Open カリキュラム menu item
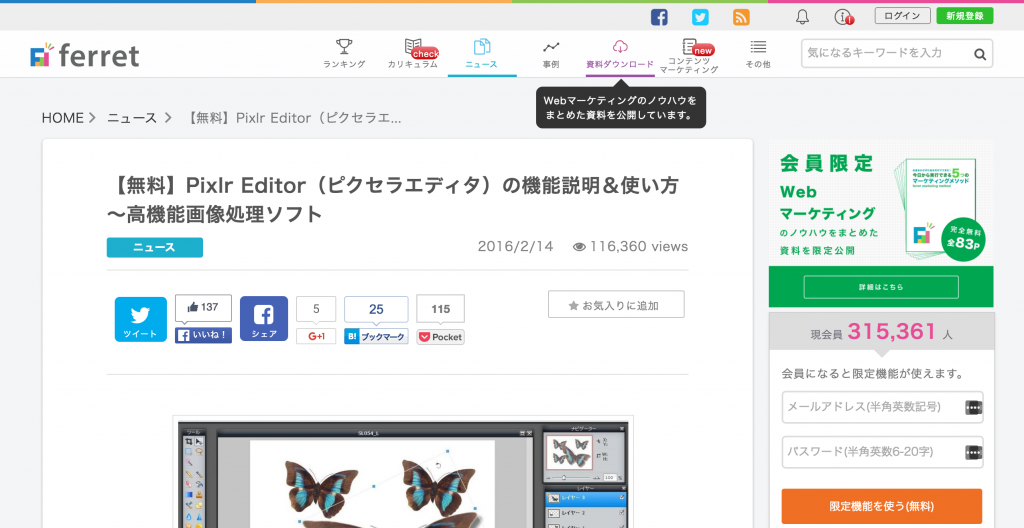Screen dimensions: 1024x528 pyautogui.click(x=413, y=54)
